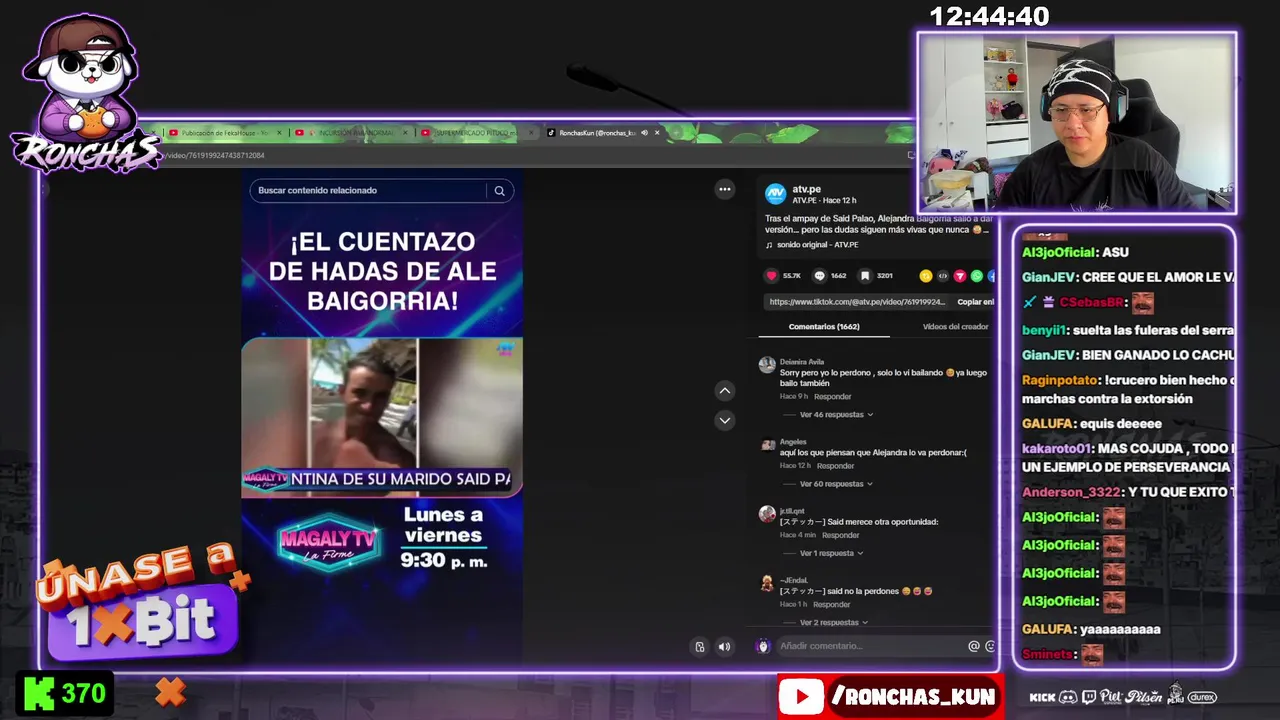This screenshot has width=1280, height=720.
Task: Expand Ver 60 respuestas
Action: pos(836,484)
